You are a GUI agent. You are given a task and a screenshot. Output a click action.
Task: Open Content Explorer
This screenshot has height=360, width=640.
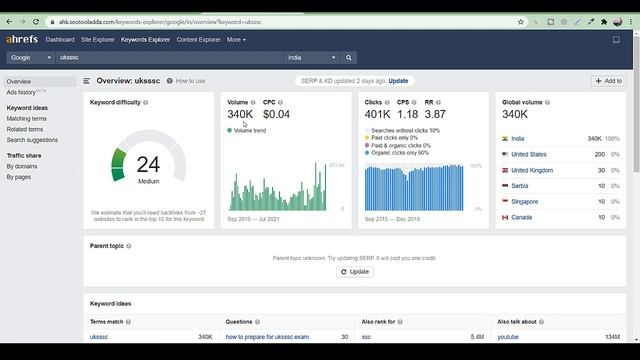pyautogui.click(x=198, y=40)
